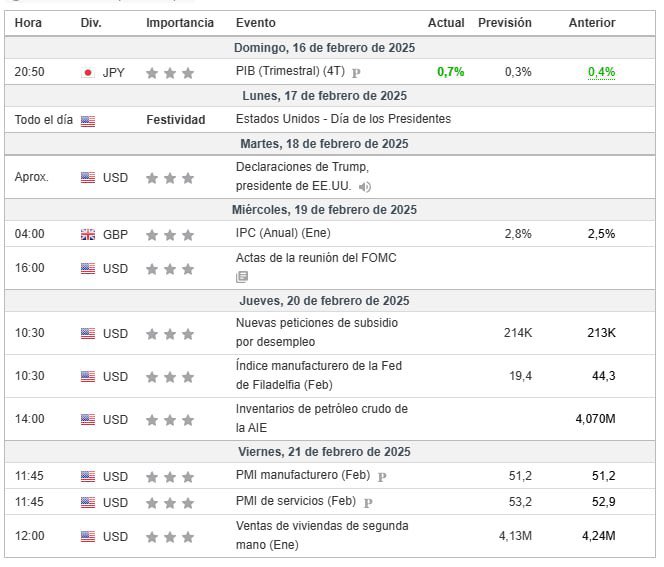Screen dimensions: 664x567
Task: Open Actas de la reunión del FOMC event
Action: (316, 258)
